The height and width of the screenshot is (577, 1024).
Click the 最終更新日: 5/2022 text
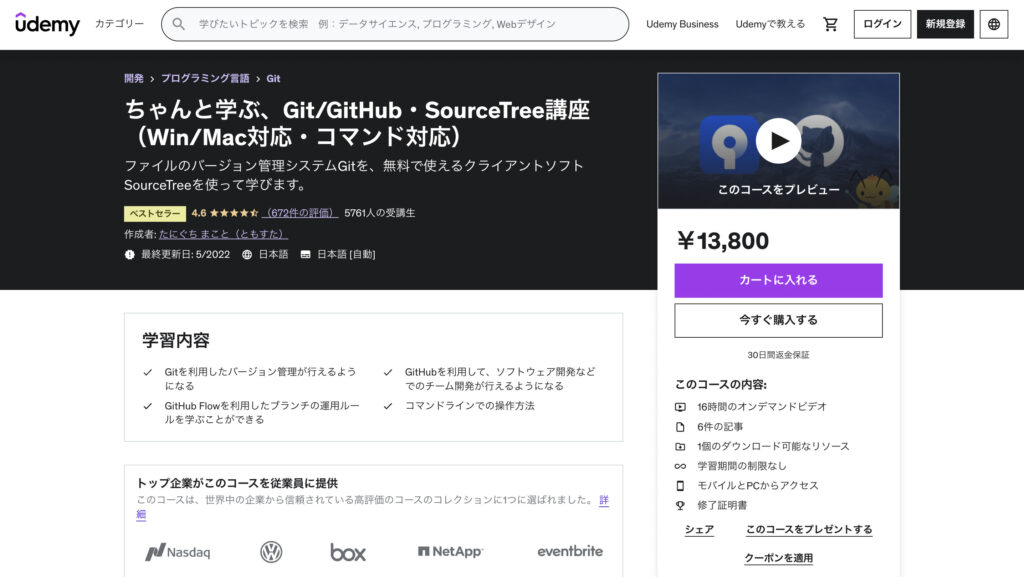185,255
